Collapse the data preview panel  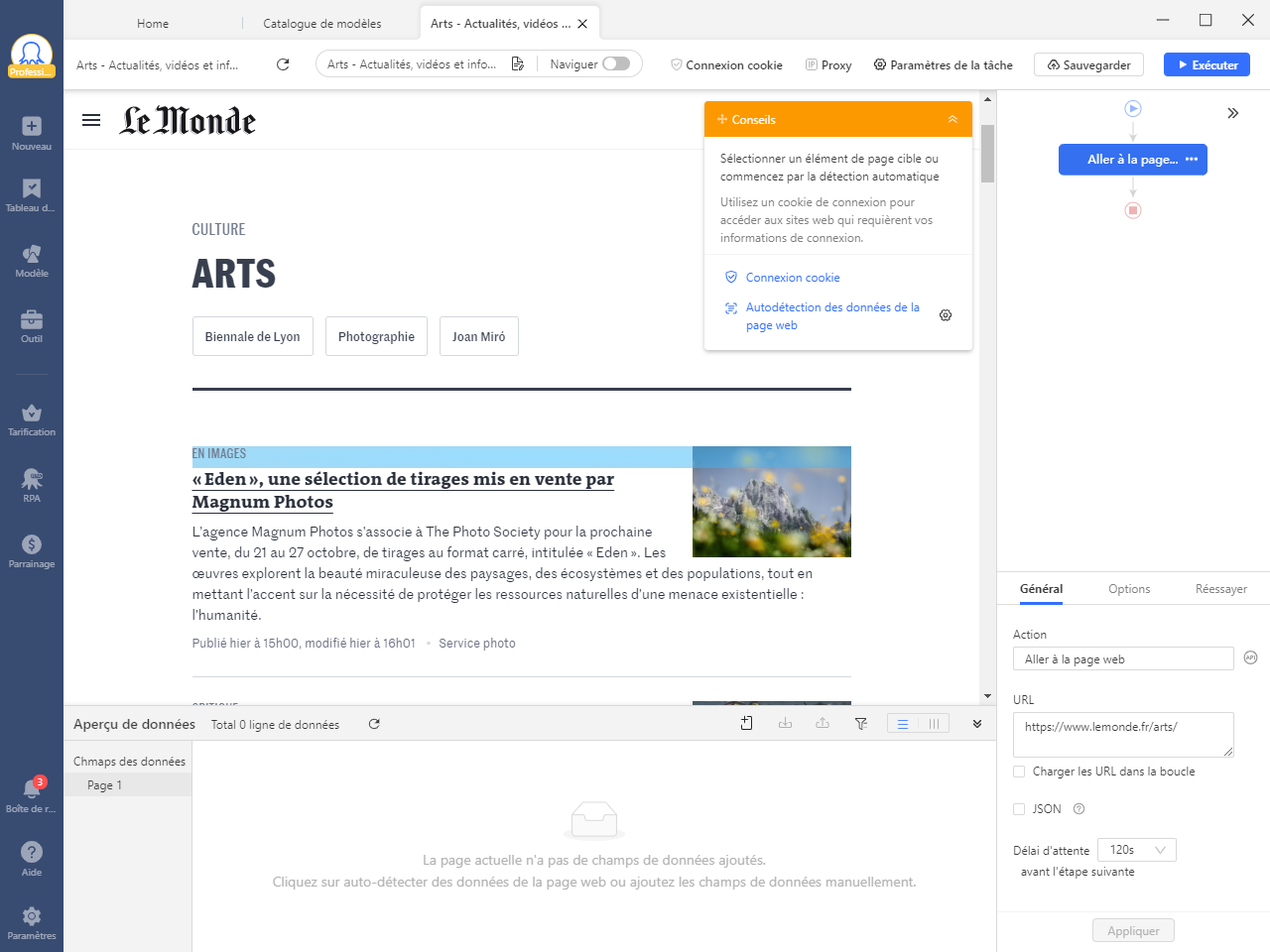pos(977,724)
